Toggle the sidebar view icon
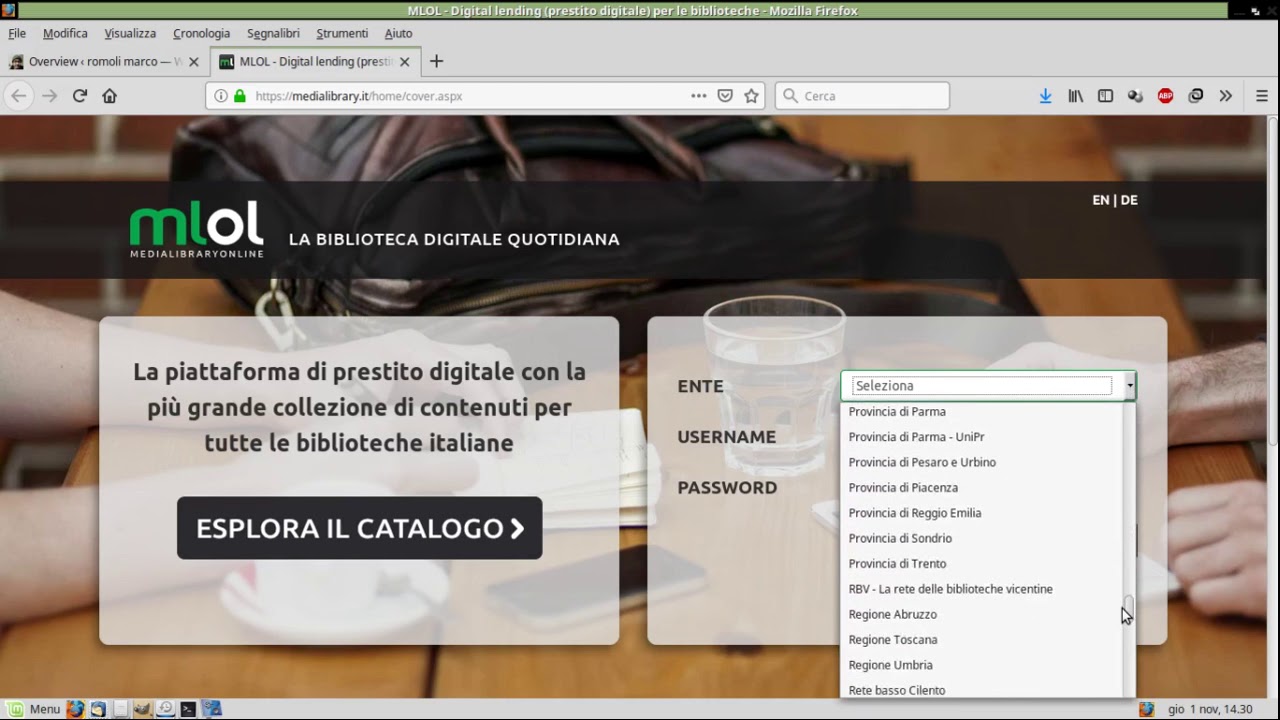Screen dimensions: 1280x720 (1105, 96)
